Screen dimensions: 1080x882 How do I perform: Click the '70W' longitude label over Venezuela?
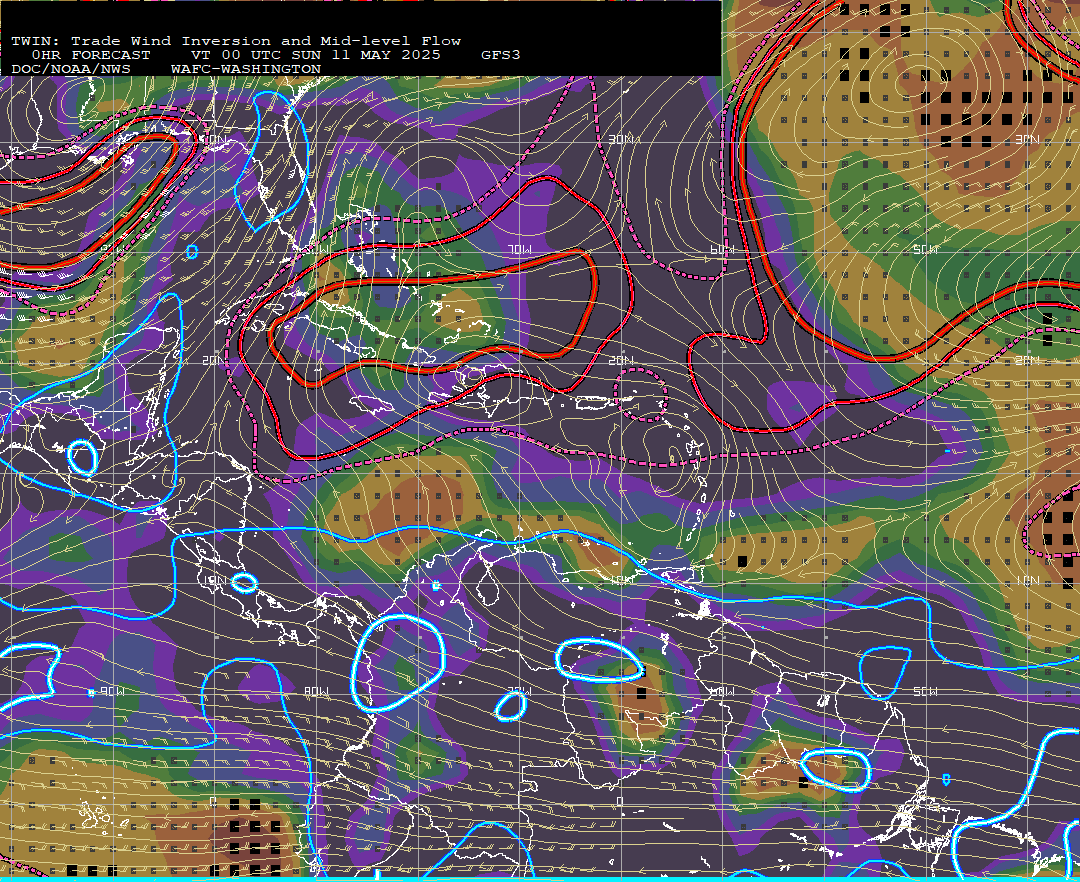(x=519, y=691)
